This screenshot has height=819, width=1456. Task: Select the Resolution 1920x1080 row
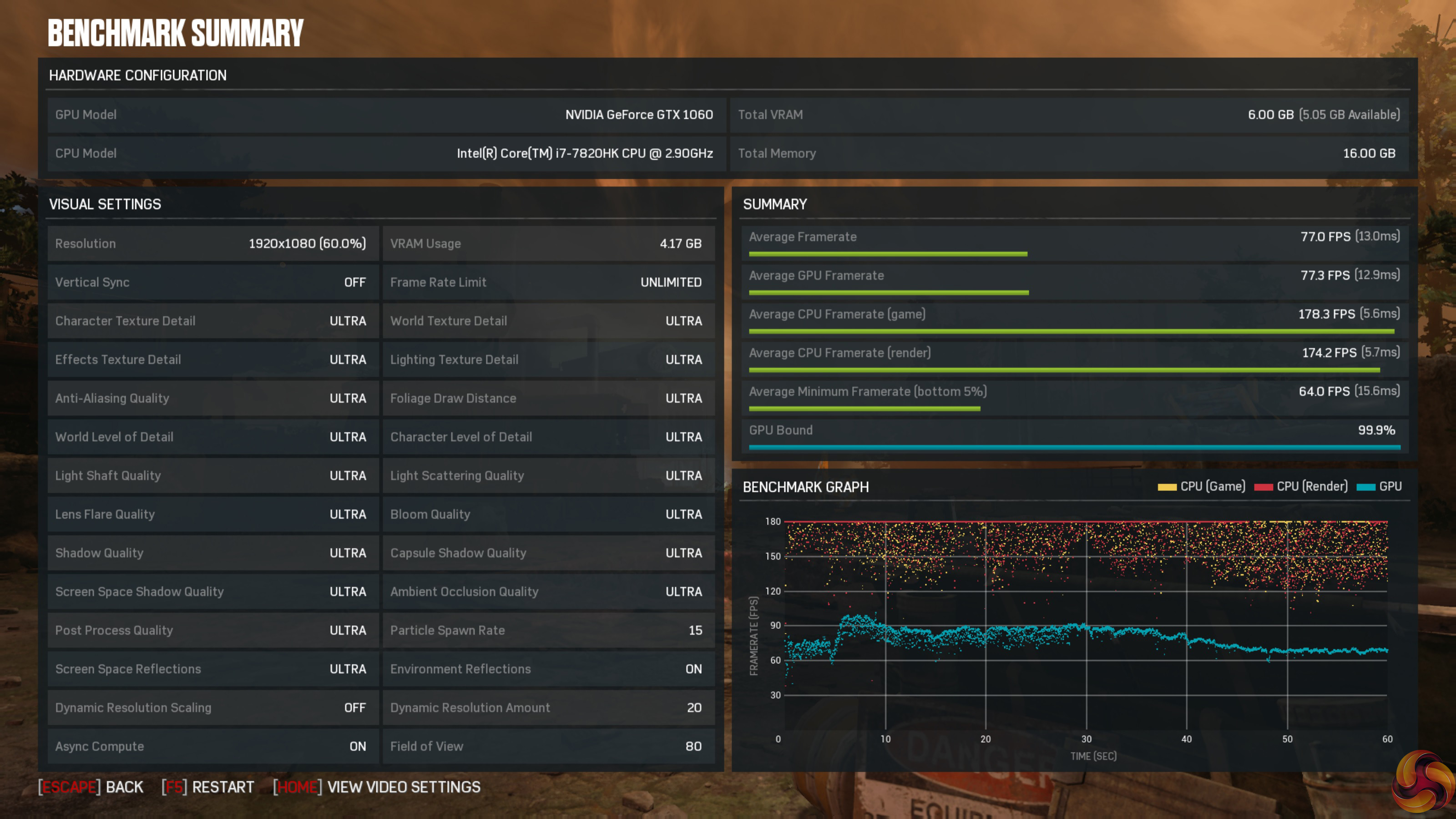tap(212, 243)
